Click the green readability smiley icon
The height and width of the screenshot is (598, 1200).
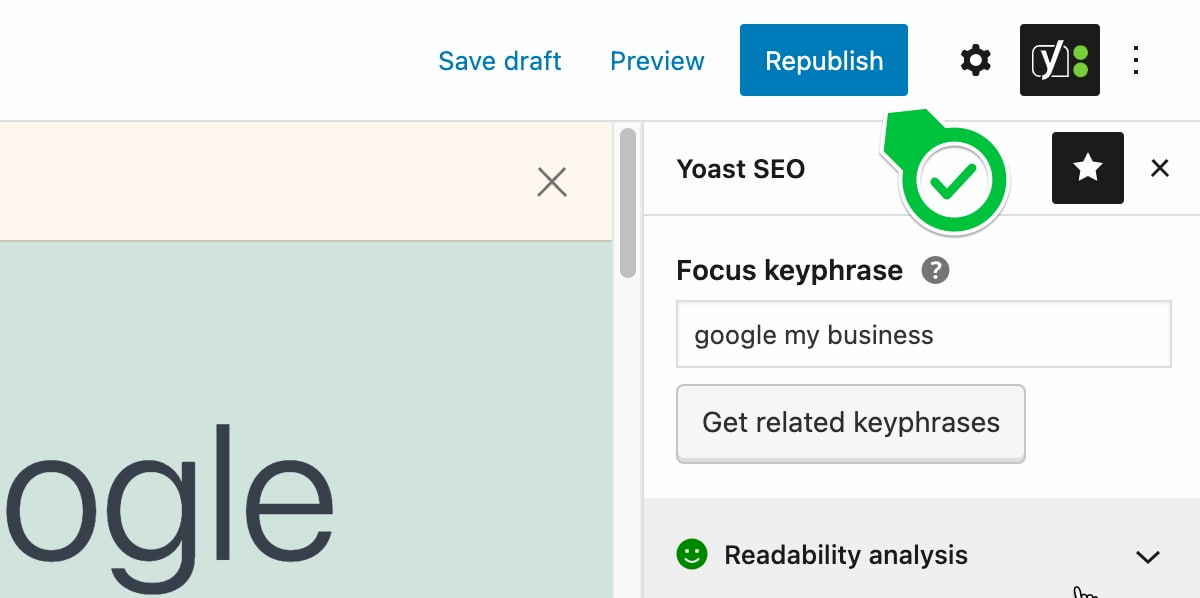(691, 554)
